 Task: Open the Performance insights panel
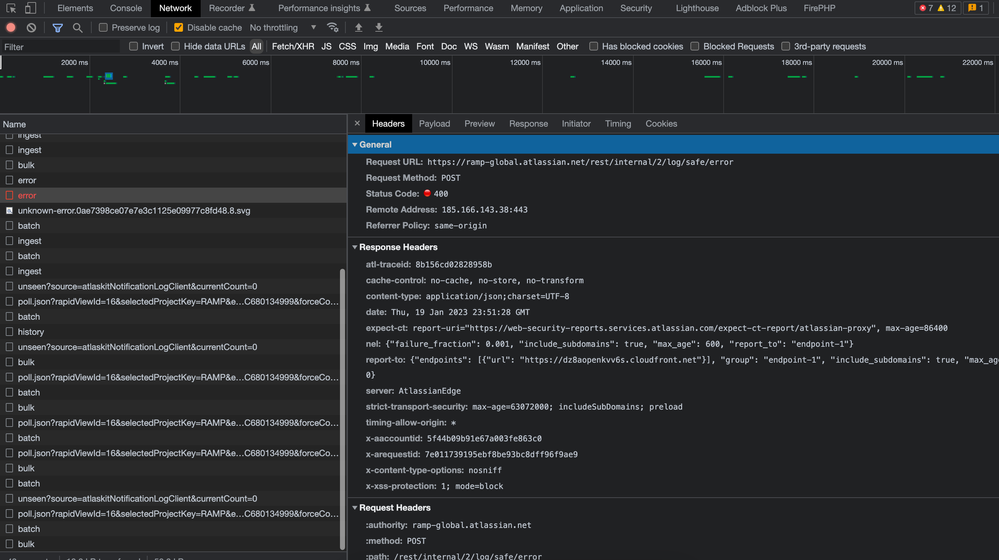pyautogui.click(x=324, y=8)
